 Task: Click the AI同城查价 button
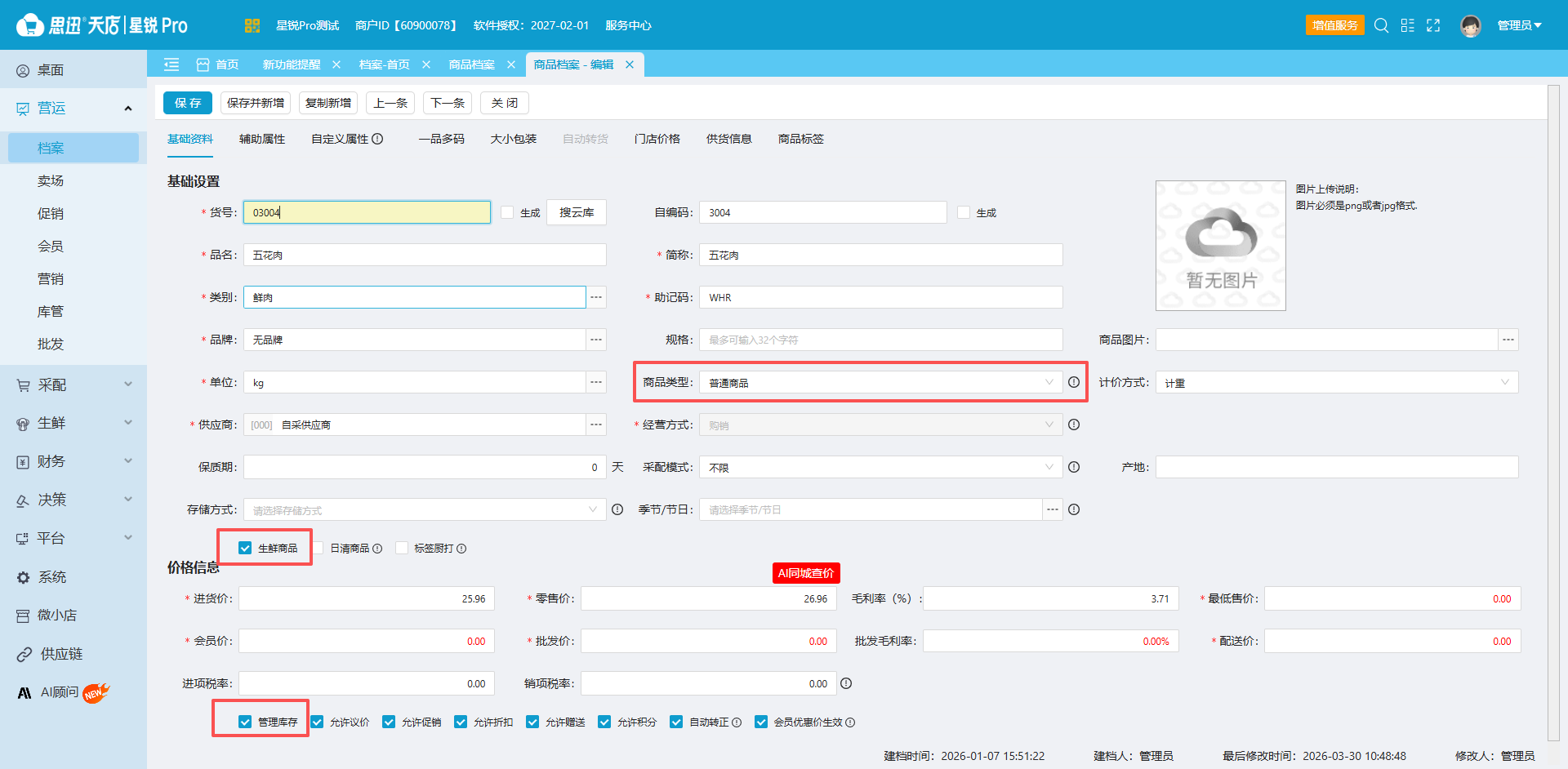[x=806, y=573]
